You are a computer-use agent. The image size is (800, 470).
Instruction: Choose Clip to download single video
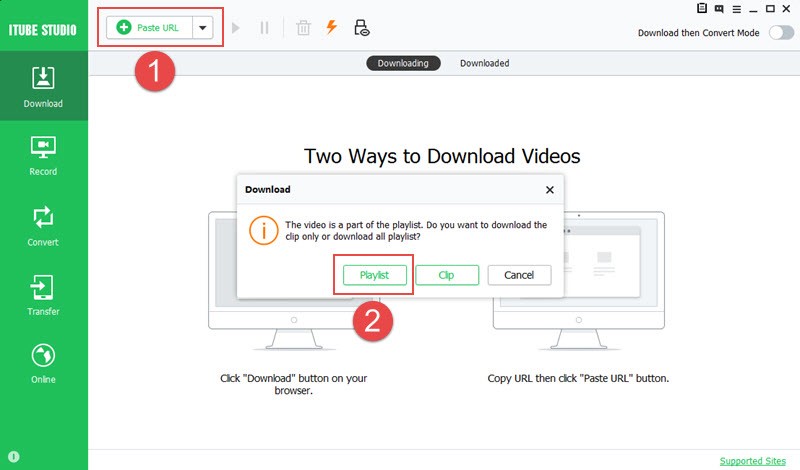447,275
